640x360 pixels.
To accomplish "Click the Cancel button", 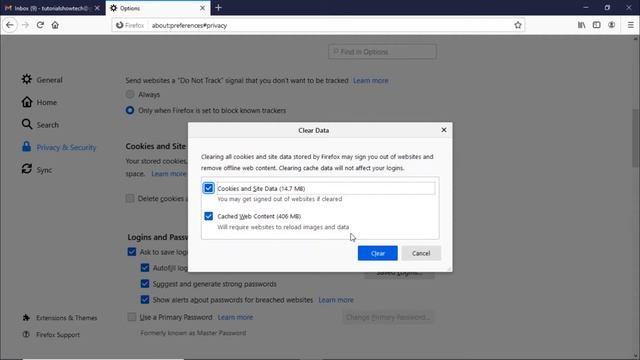I will pos(421,253).
